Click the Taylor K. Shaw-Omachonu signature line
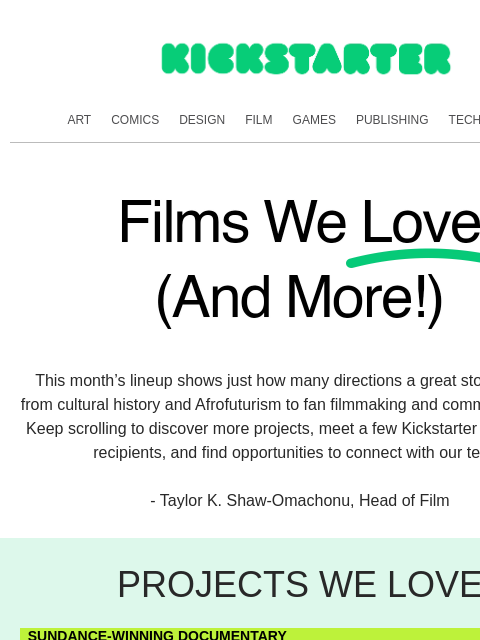 pyautogui.click(x=300, y=500)
